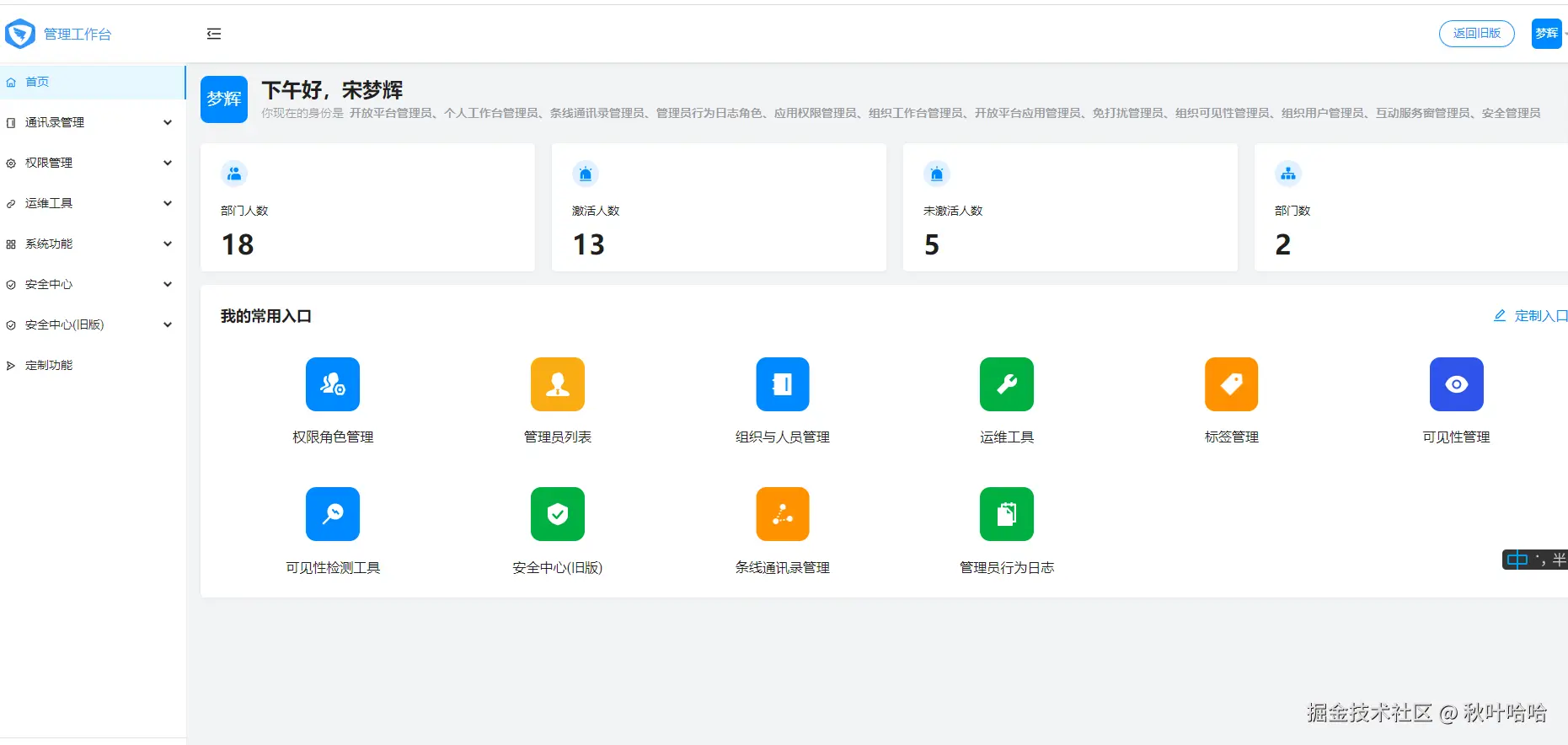Click the 部门人数 card showing 18

pos(367,207)
